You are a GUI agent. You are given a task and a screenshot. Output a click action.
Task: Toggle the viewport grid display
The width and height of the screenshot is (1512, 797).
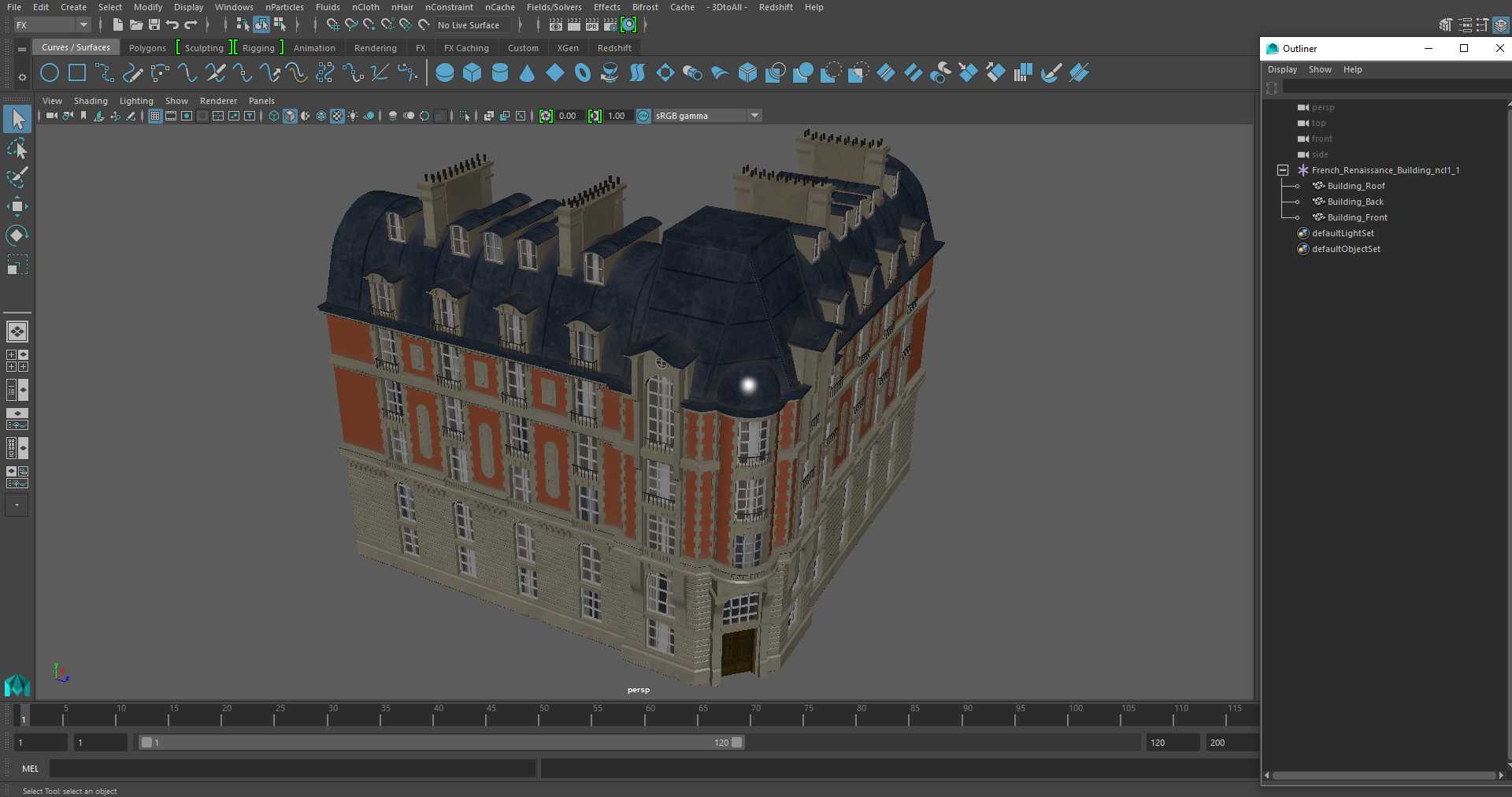(155, 116)
